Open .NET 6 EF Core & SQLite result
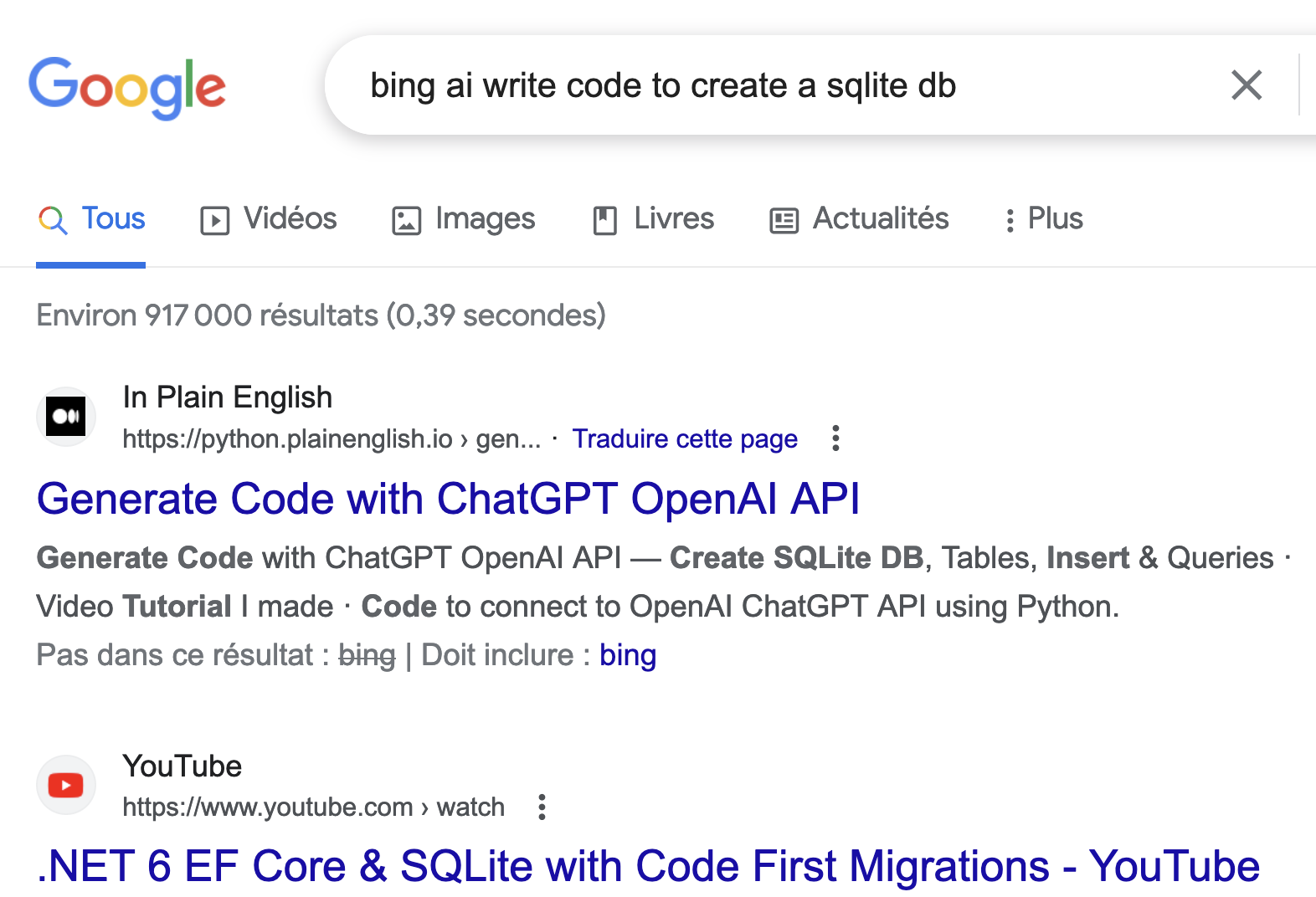This screenshot has width=1316, height=897. click(649, 866)
